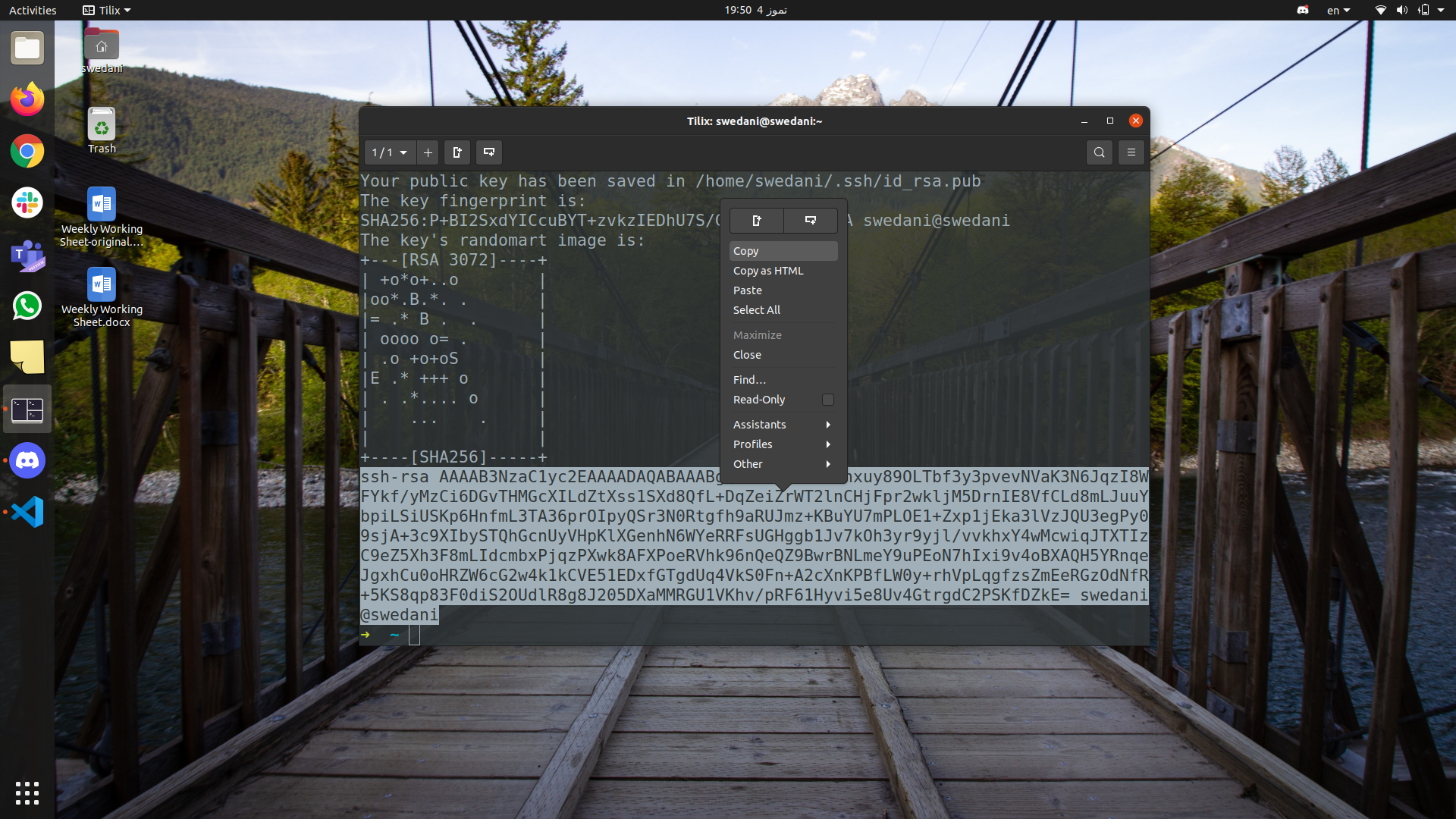The width and height of the screenshot is (1456, 819).
Task: Open terminal search with magnifier icon
Action: click(1099, 152)
